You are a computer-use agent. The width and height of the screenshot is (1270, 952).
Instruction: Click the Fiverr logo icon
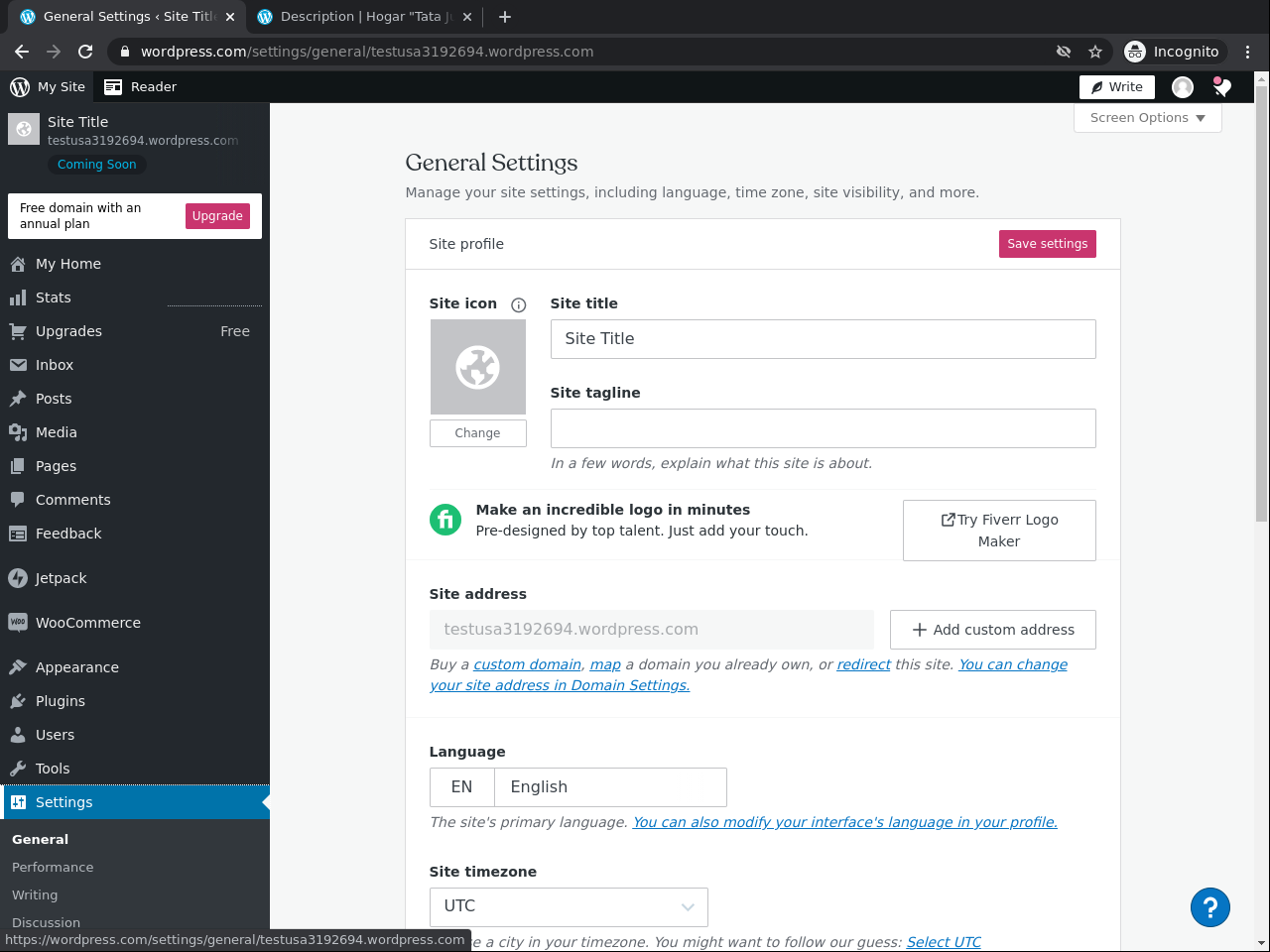pos(445,520)
